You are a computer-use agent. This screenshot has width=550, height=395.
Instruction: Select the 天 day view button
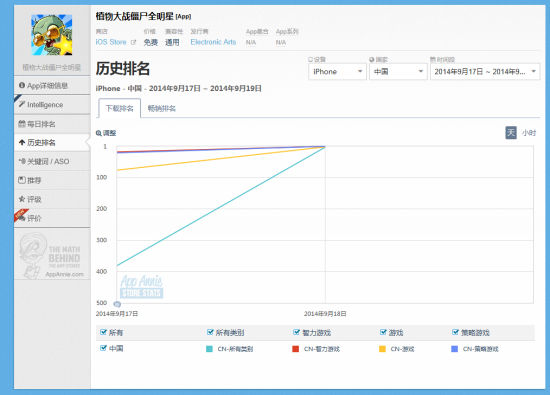click(x=511, y=133)
